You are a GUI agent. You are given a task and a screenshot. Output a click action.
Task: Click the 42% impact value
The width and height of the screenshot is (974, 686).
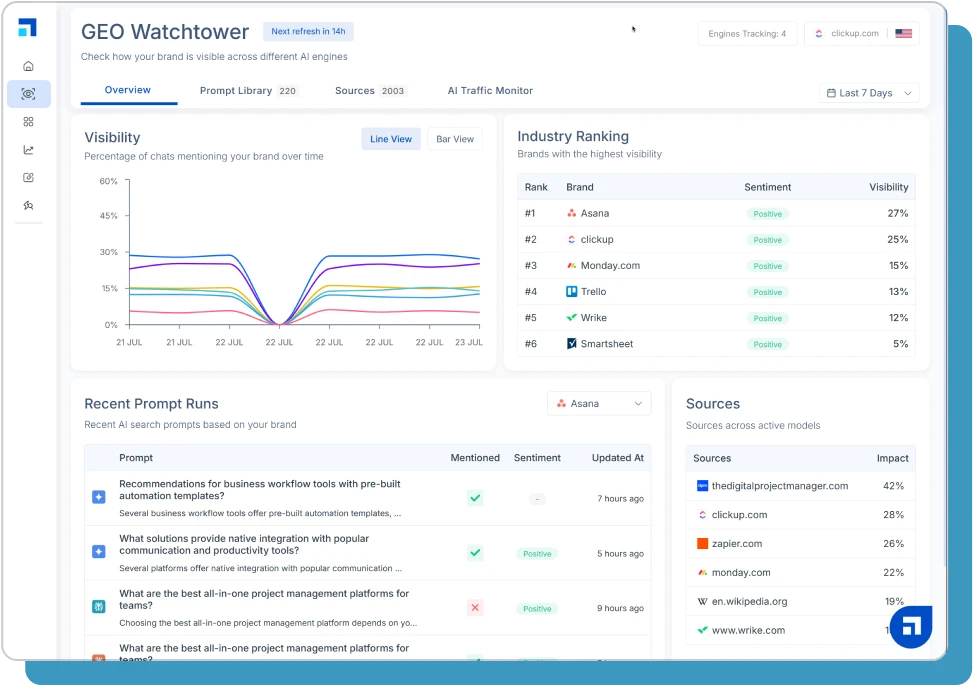point(893,486)
